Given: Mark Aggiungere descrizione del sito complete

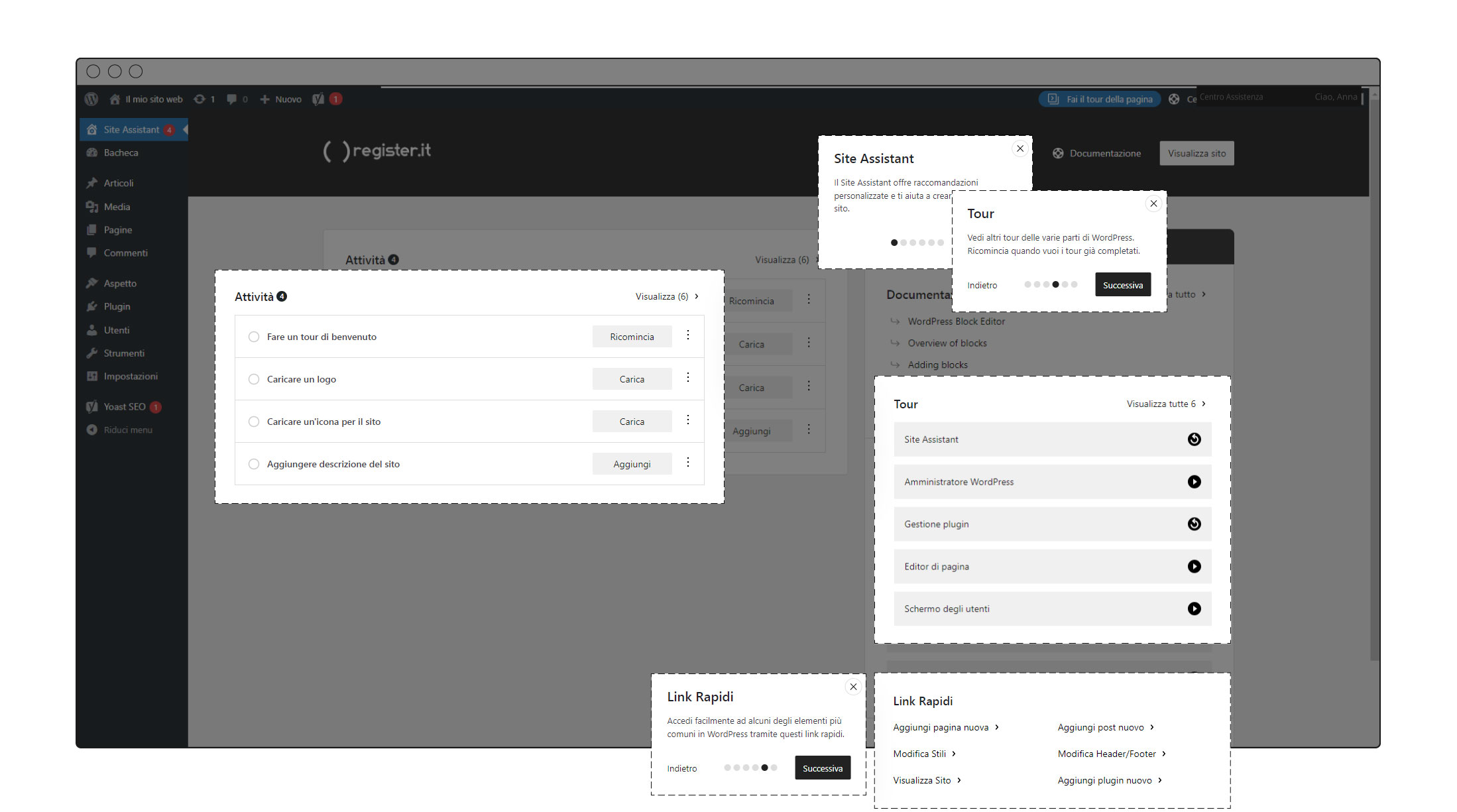Looking at the screenshot, I should (x=253, y=464).
